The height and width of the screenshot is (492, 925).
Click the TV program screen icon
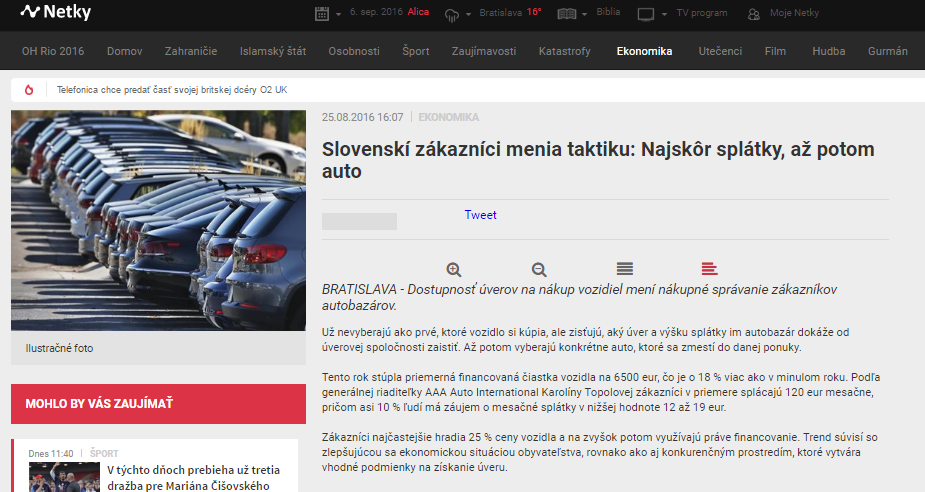[x=646, y=14]
